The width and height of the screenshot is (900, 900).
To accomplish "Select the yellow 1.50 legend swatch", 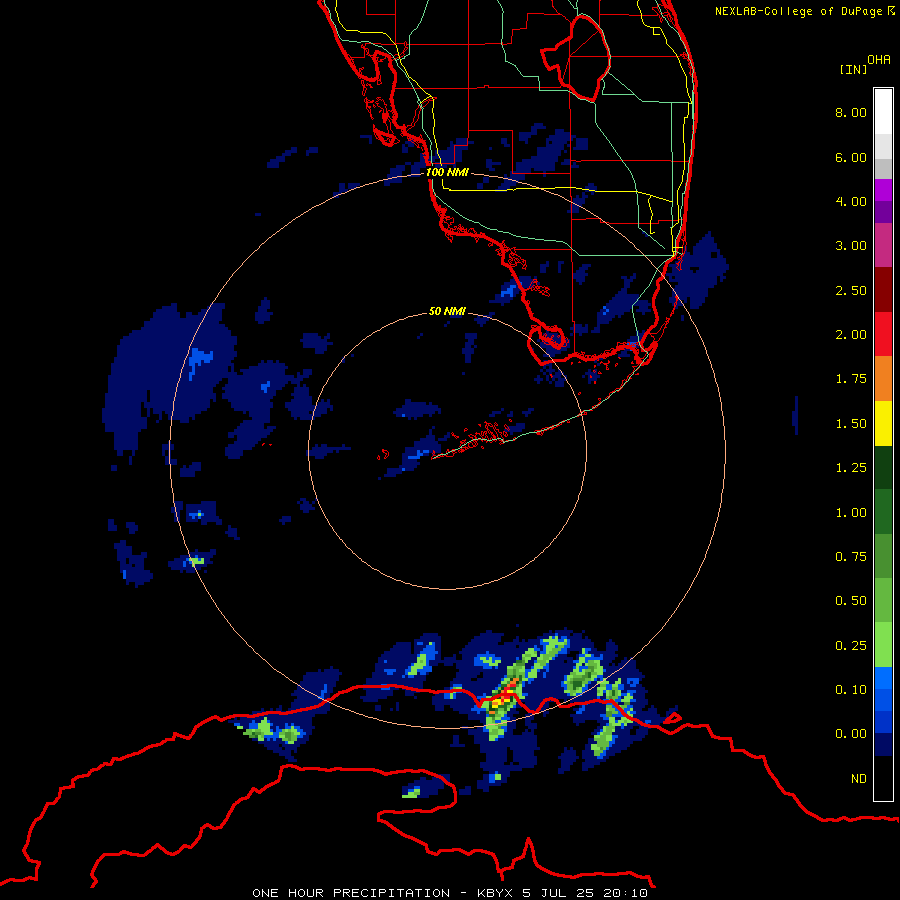I will pos(883,423).
